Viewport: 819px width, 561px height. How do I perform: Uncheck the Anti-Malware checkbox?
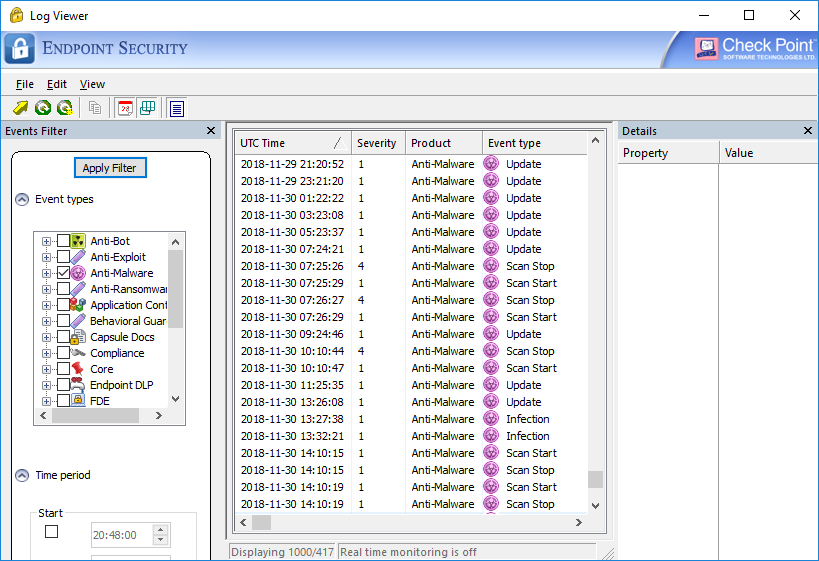click(63, 273)
